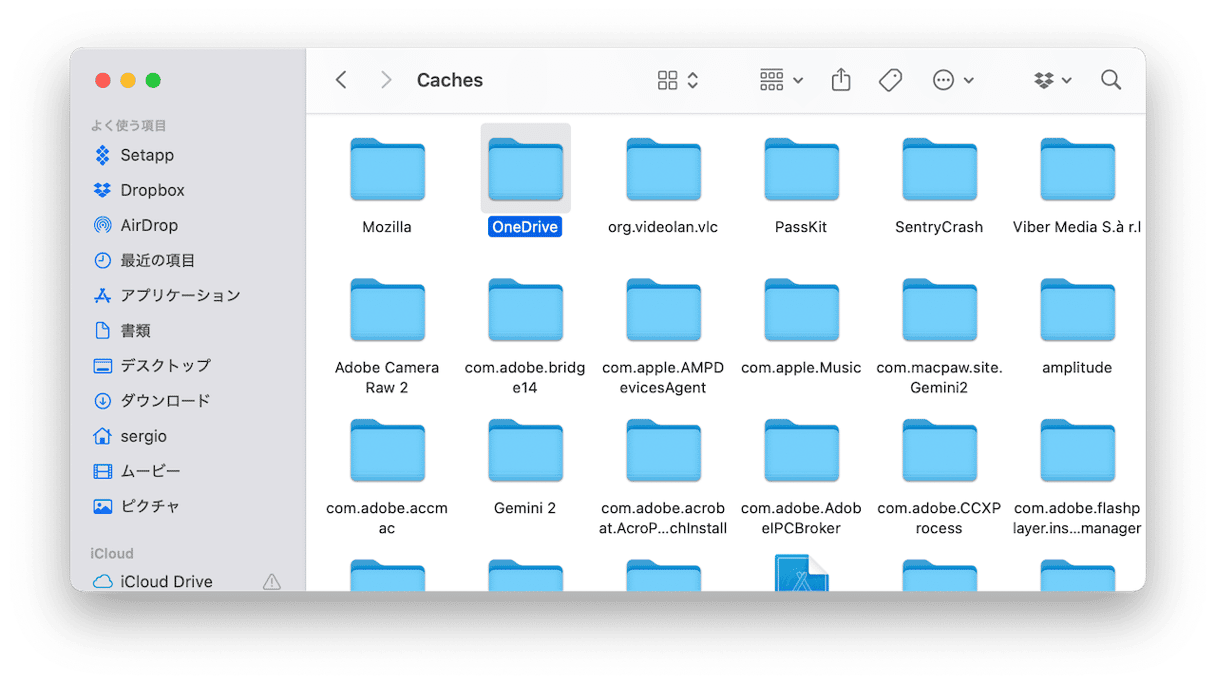Image resolution: width=1216 pixels, height=684 pixels.
Task: Click the Mozilla folder name label
Action: click(387, 227)
